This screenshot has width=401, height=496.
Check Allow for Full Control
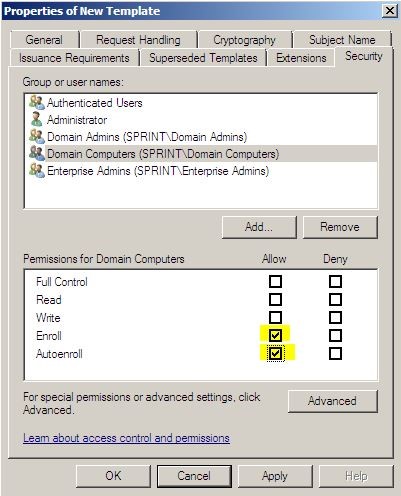[275, 281]
